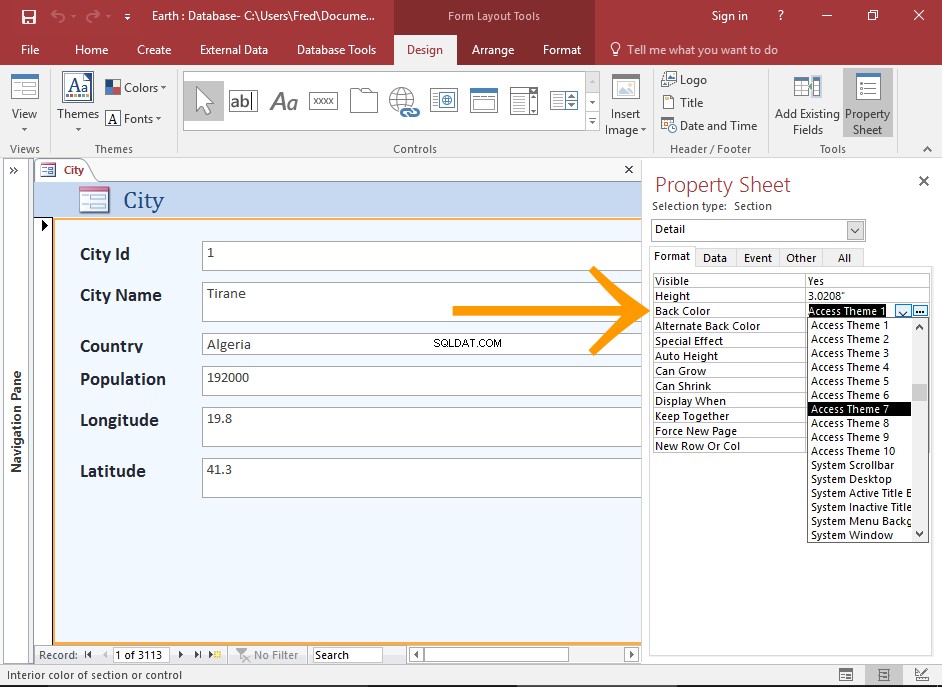942x687 pixels.
Task: Close the Property Sheet pane
Action: click(924, 181)
